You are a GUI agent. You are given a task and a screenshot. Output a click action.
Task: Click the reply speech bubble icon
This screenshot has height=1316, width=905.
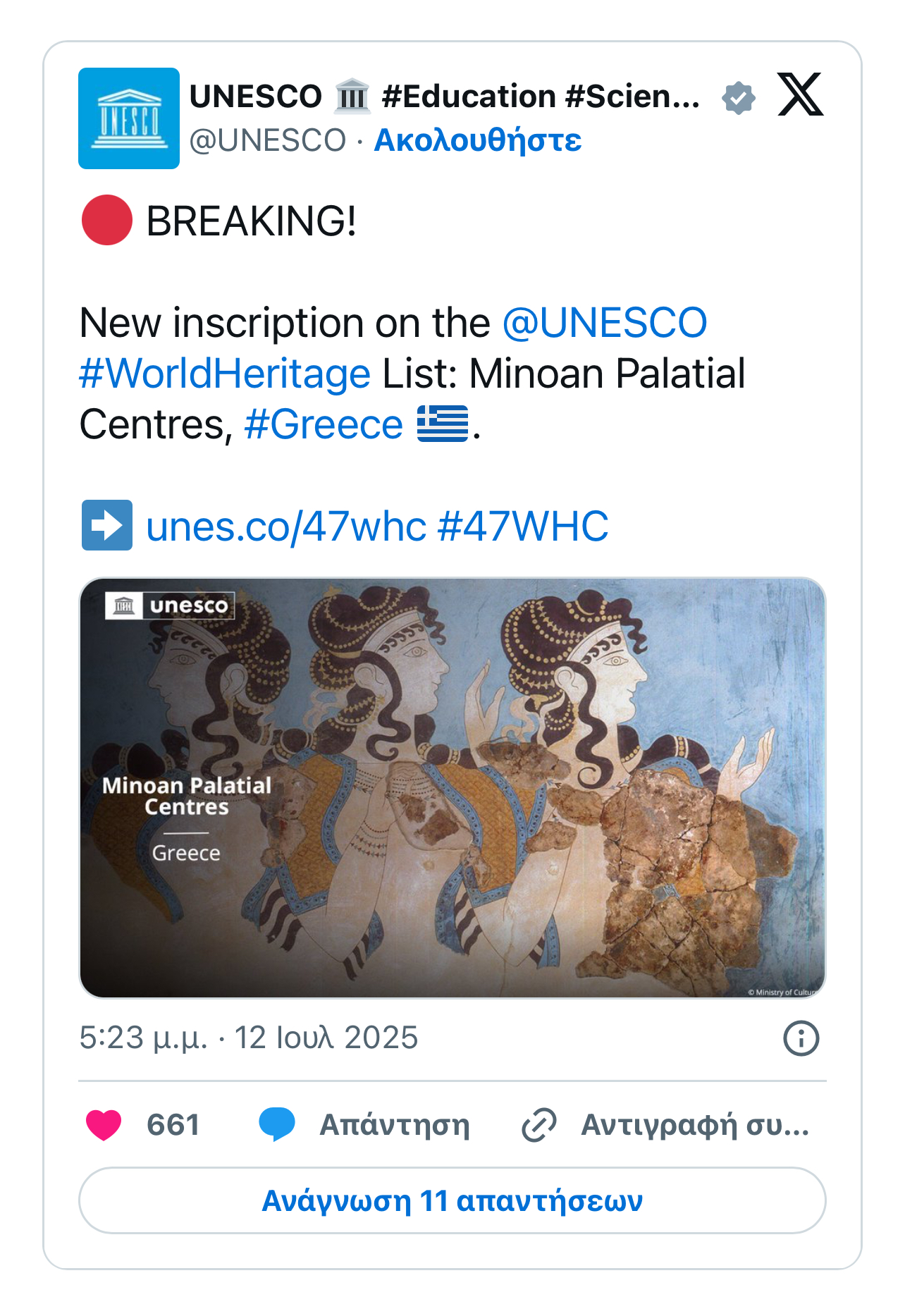(277, 1124)
